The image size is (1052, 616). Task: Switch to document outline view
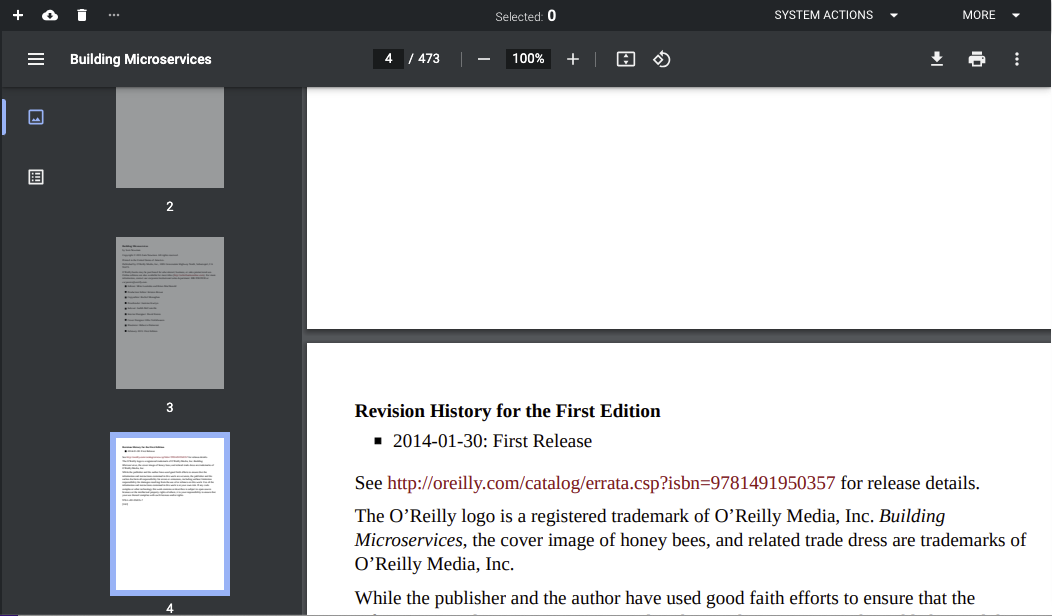coord(36,177)
